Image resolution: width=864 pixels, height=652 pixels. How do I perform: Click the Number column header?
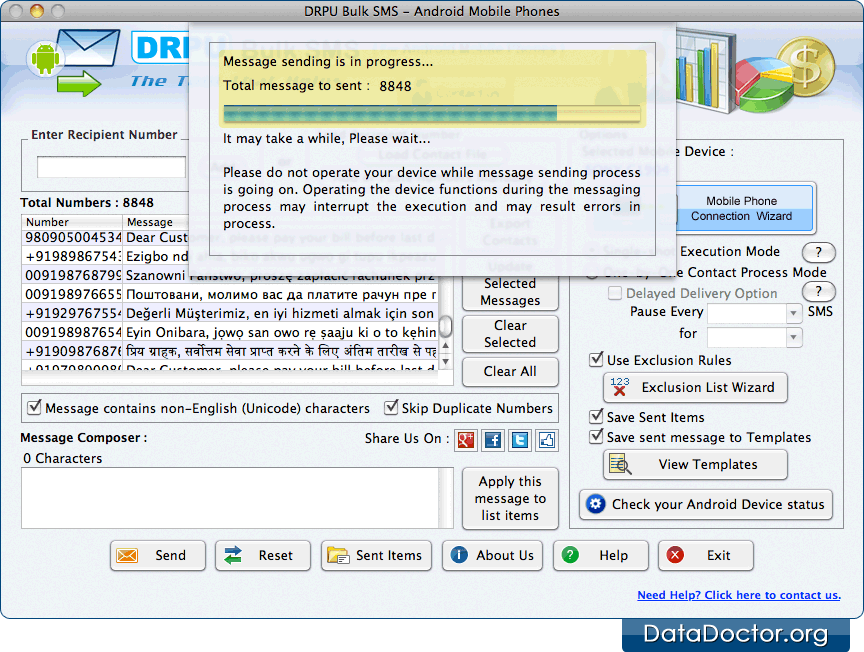pos(72,222)
